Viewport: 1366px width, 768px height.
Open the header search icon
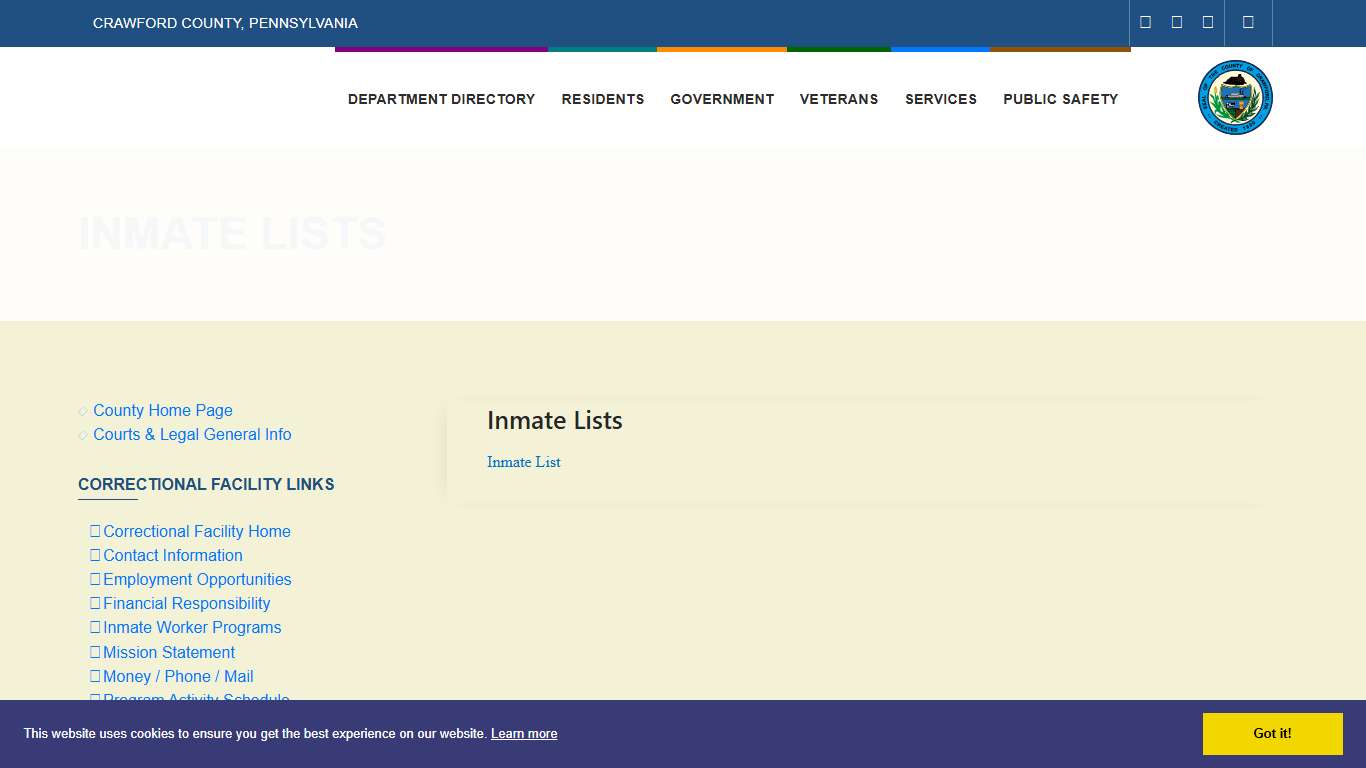coord(1248,22)
